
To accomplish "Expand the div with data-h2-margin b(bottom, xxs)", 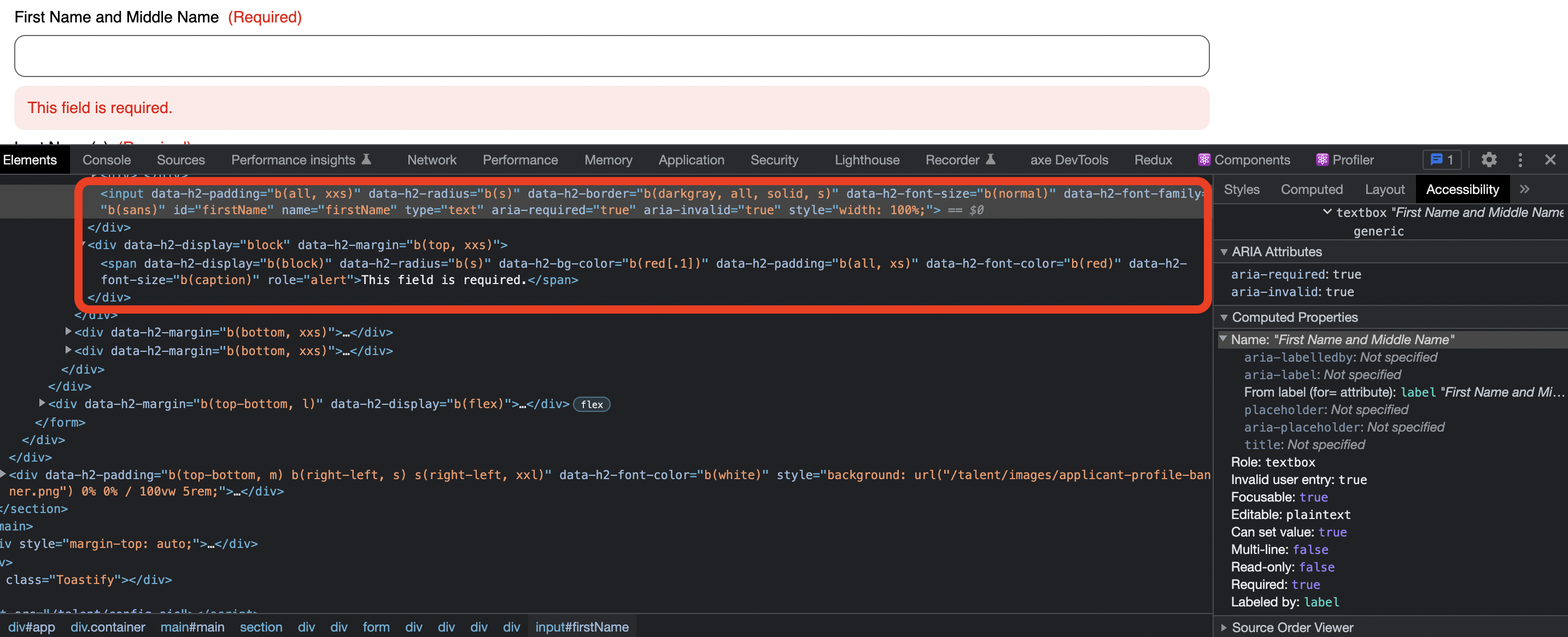I will pos(68,332).
